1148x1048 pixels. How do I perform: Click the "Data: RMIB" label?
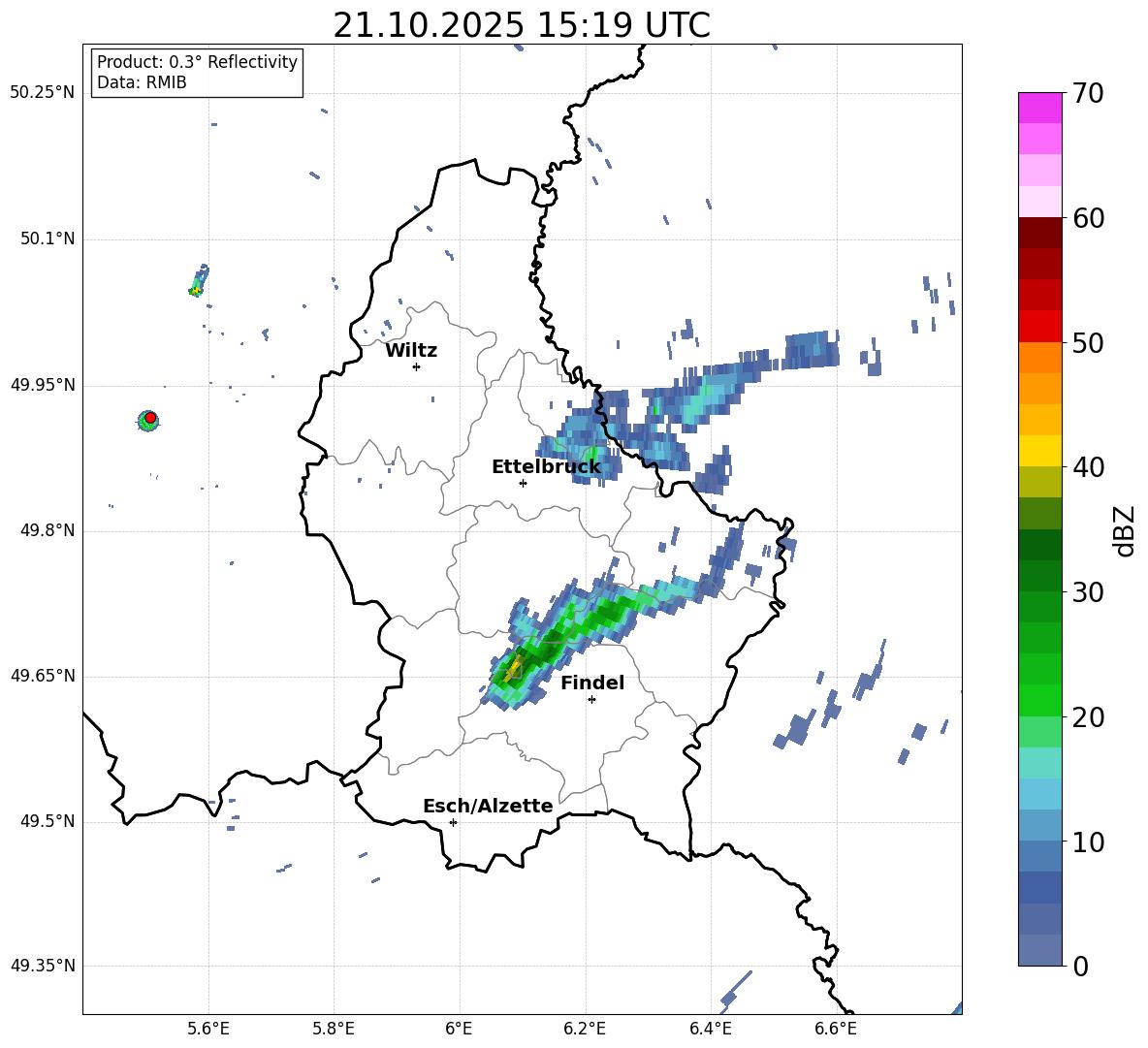point(142,82)
